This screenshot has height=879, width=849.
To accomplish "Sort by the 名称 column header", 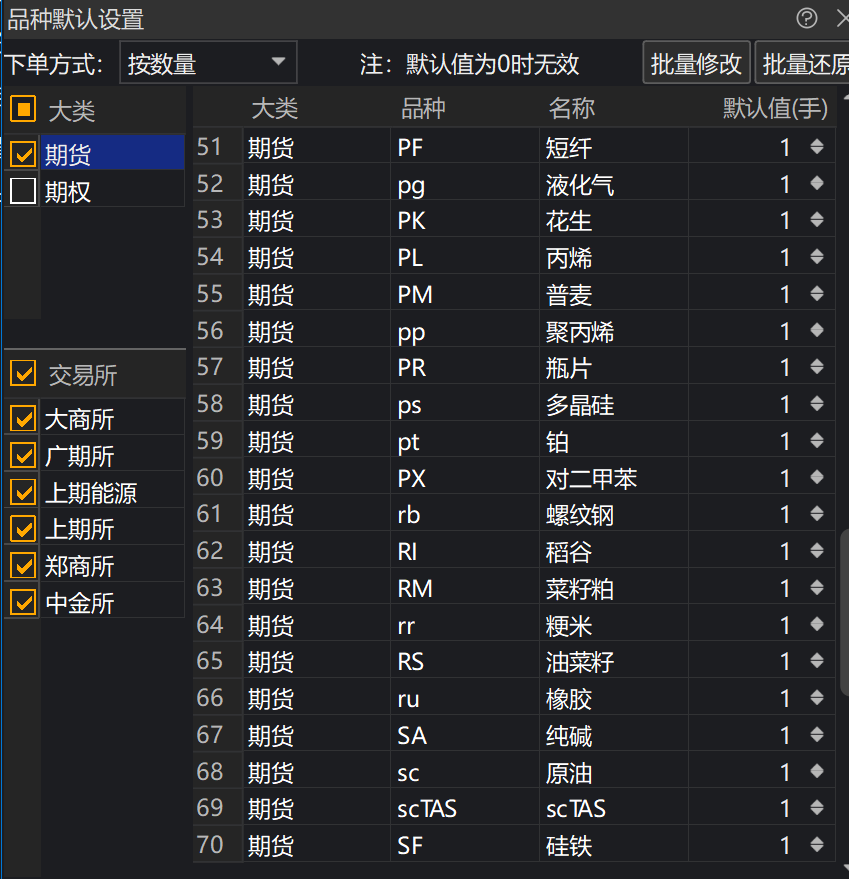I will click(571, 108).
